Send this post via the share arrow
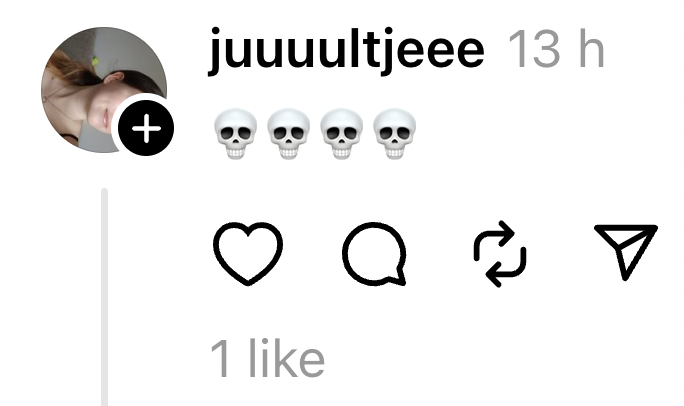 point(626,252)
